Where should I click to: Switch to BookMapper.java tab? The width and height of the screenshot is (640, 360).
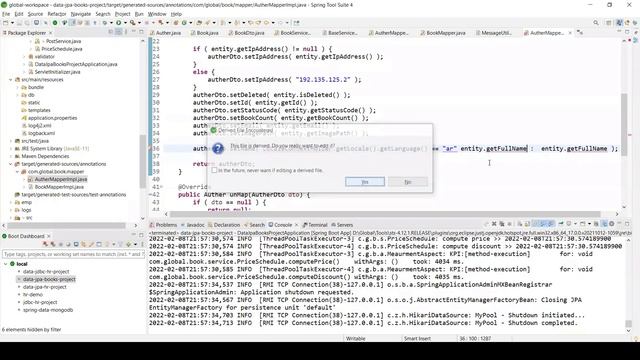(x=443, y=33)
